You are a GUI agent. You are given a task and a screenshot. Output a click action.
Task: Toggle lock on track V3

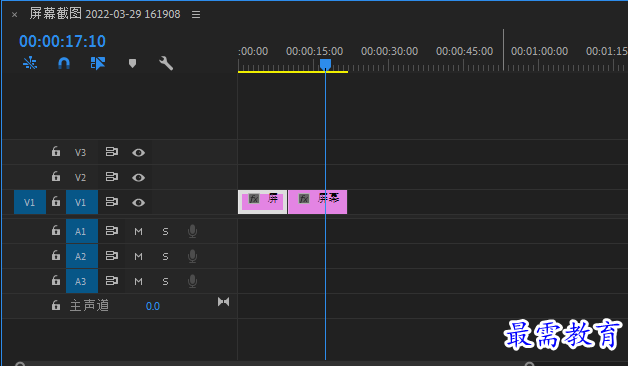tap(56, 151)
